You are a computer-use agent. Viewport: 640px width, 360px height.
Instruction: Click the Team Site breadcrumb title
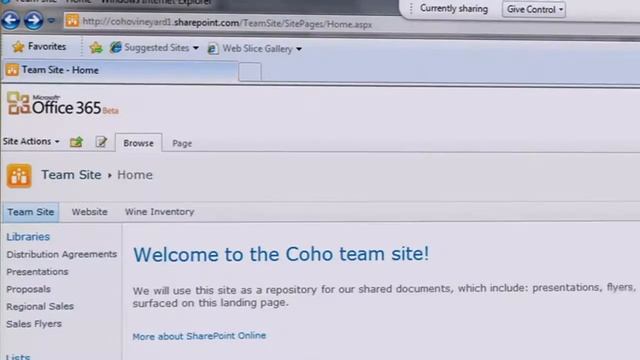pyautogui.click(x=71, y=175)
